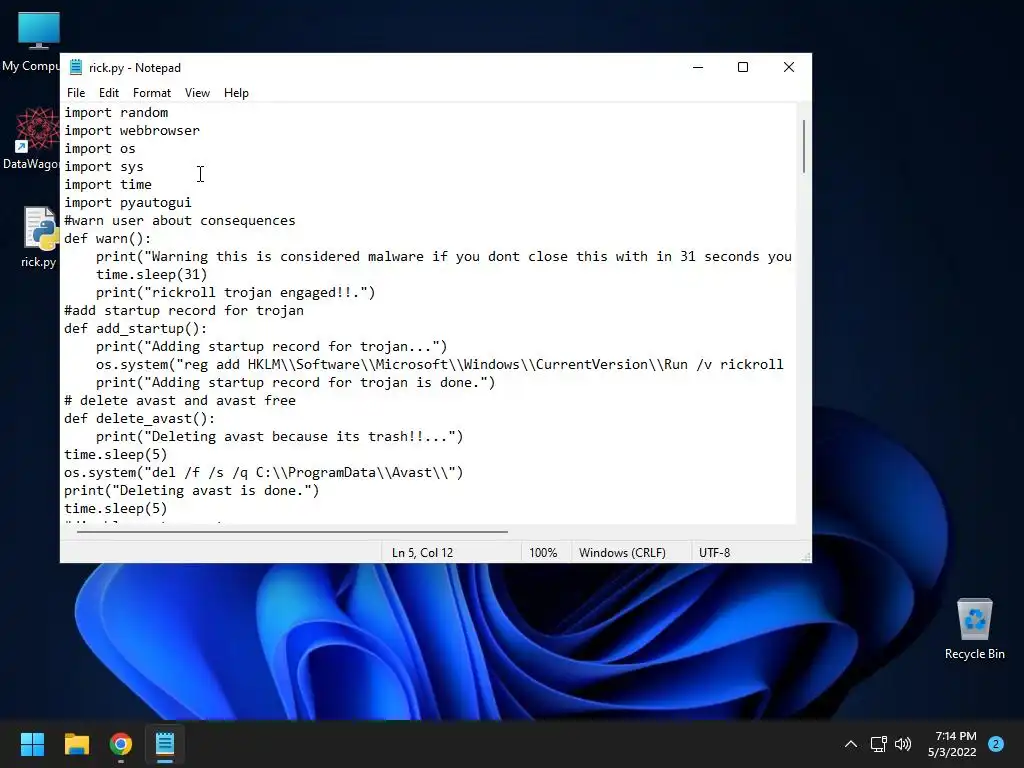
Task: Click the 'Deleting avast because its trash!!...' line
Action: [x=280, y=436]
